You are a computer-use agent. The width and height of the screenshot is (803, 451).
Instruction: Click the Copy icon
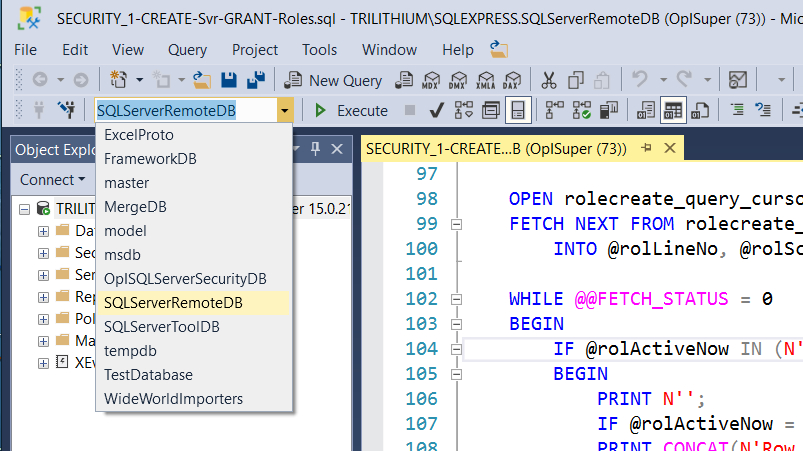pos(576,80)
